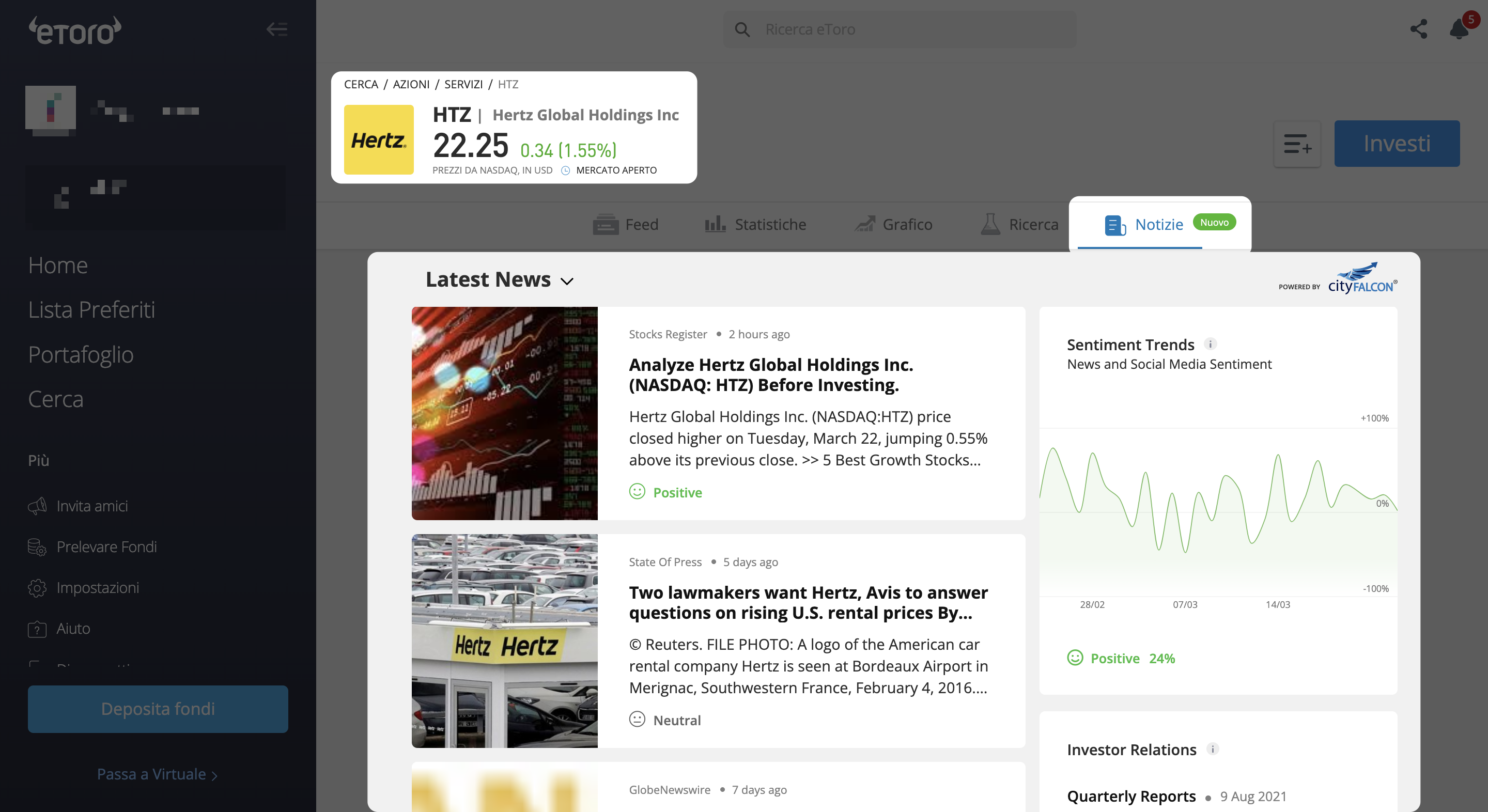Click Sentiment Trends info icon
Image resolution: width=1488 pixels, height=812 pixels.
point(1210,344)
